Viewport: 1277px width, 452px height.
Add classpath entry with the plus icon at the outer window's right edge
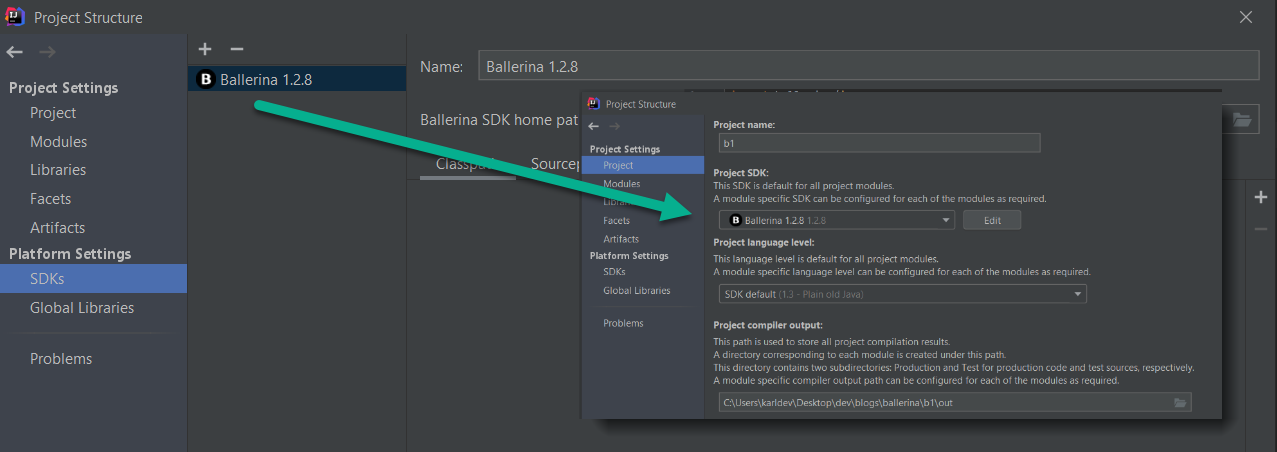point(1261,198)
